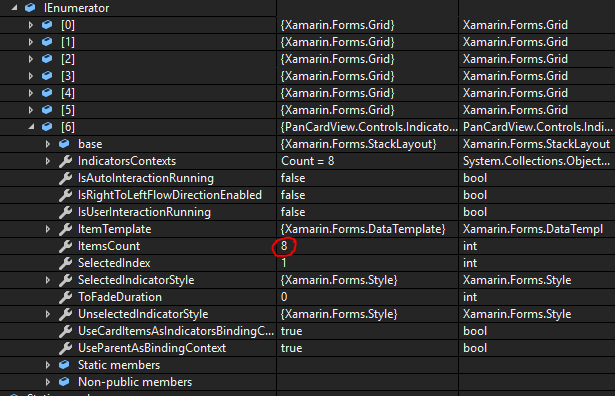This screenshot has width=615, height=396.
Task: Click the Xamarin.Forms.StackLayout type cell
Action: tap(536, 144)
